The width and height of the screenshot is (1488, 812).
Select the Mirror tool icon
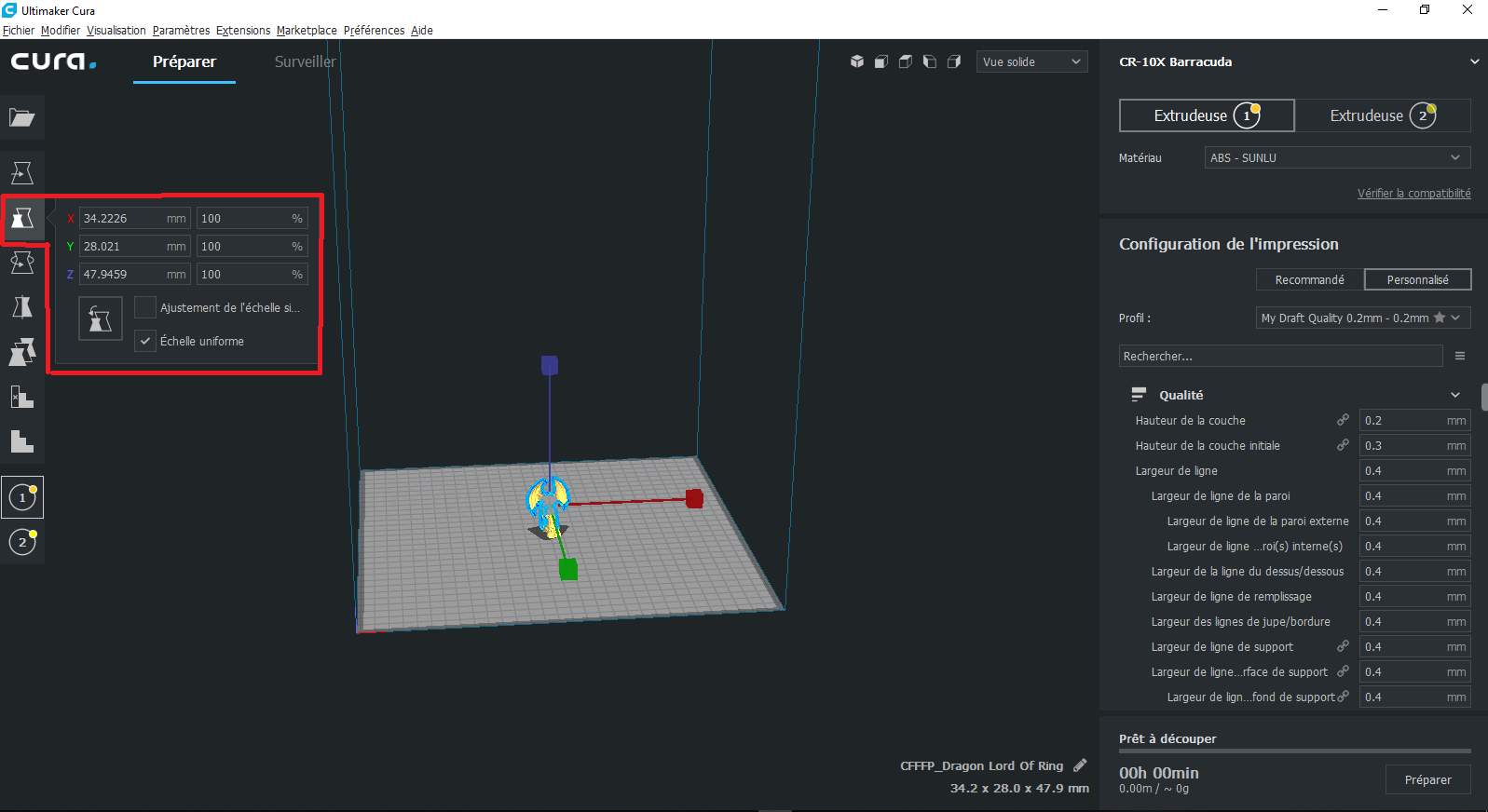22,307
